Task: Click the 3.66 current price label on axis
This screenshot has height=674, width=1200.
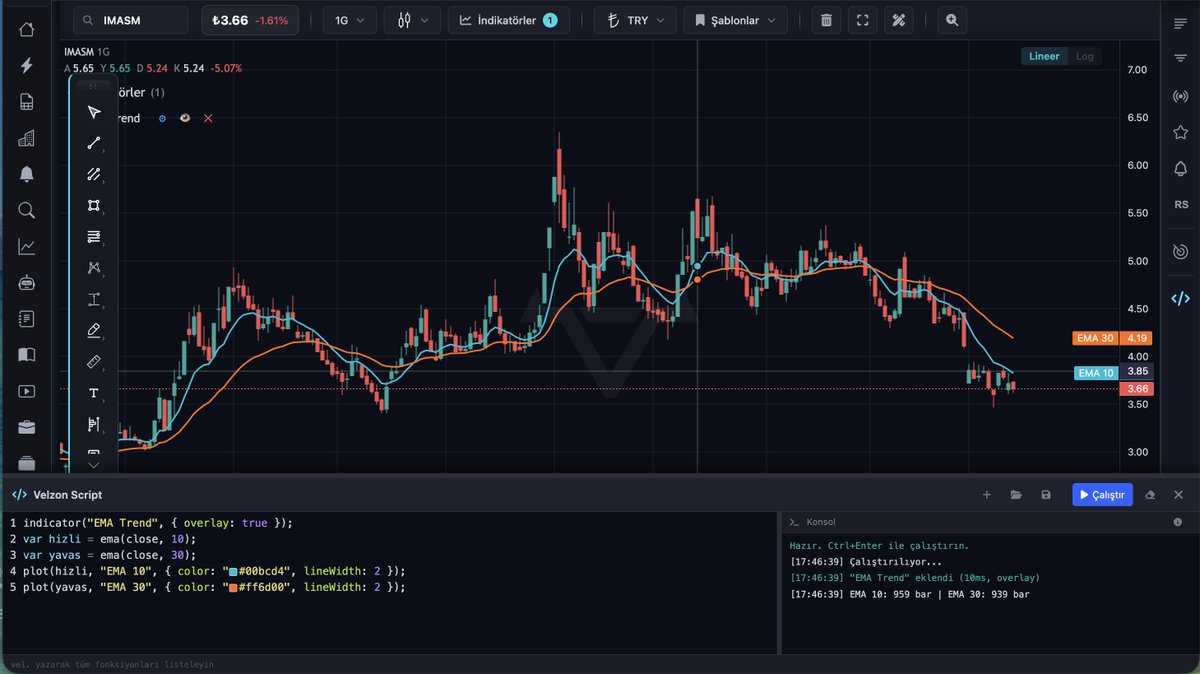Action: click(x=1135, y=389)
